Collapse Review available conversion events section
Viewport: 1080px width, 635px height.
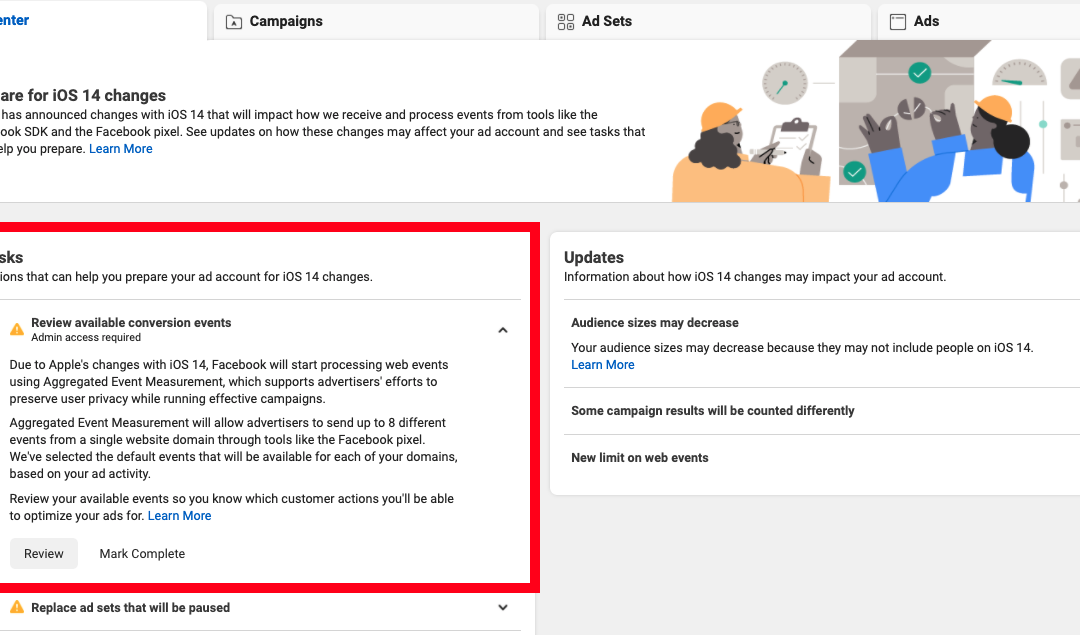pos(503,331)
